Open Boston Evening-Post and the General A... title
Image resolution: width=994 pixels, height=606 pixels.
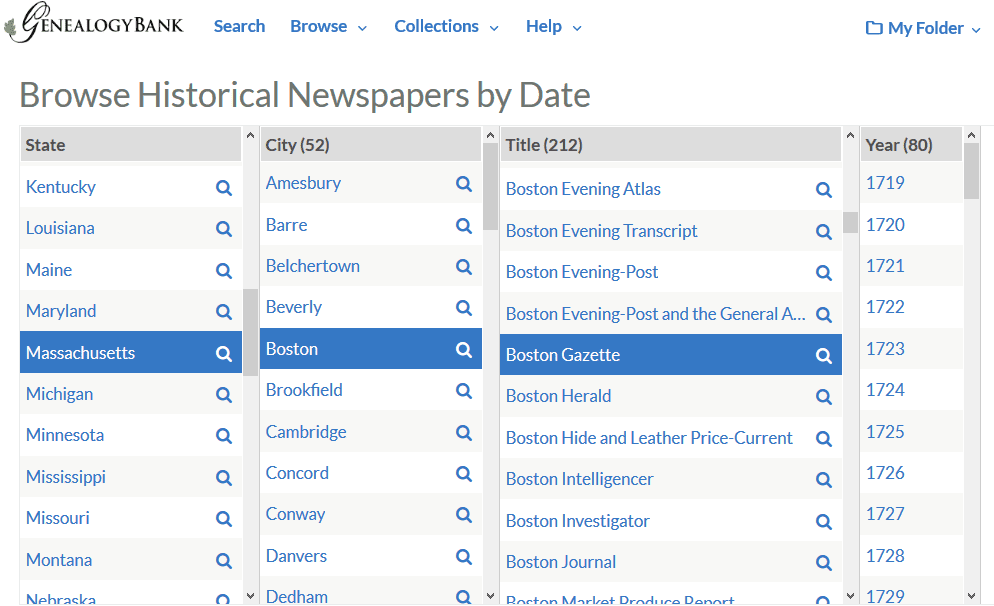(655, 314)
